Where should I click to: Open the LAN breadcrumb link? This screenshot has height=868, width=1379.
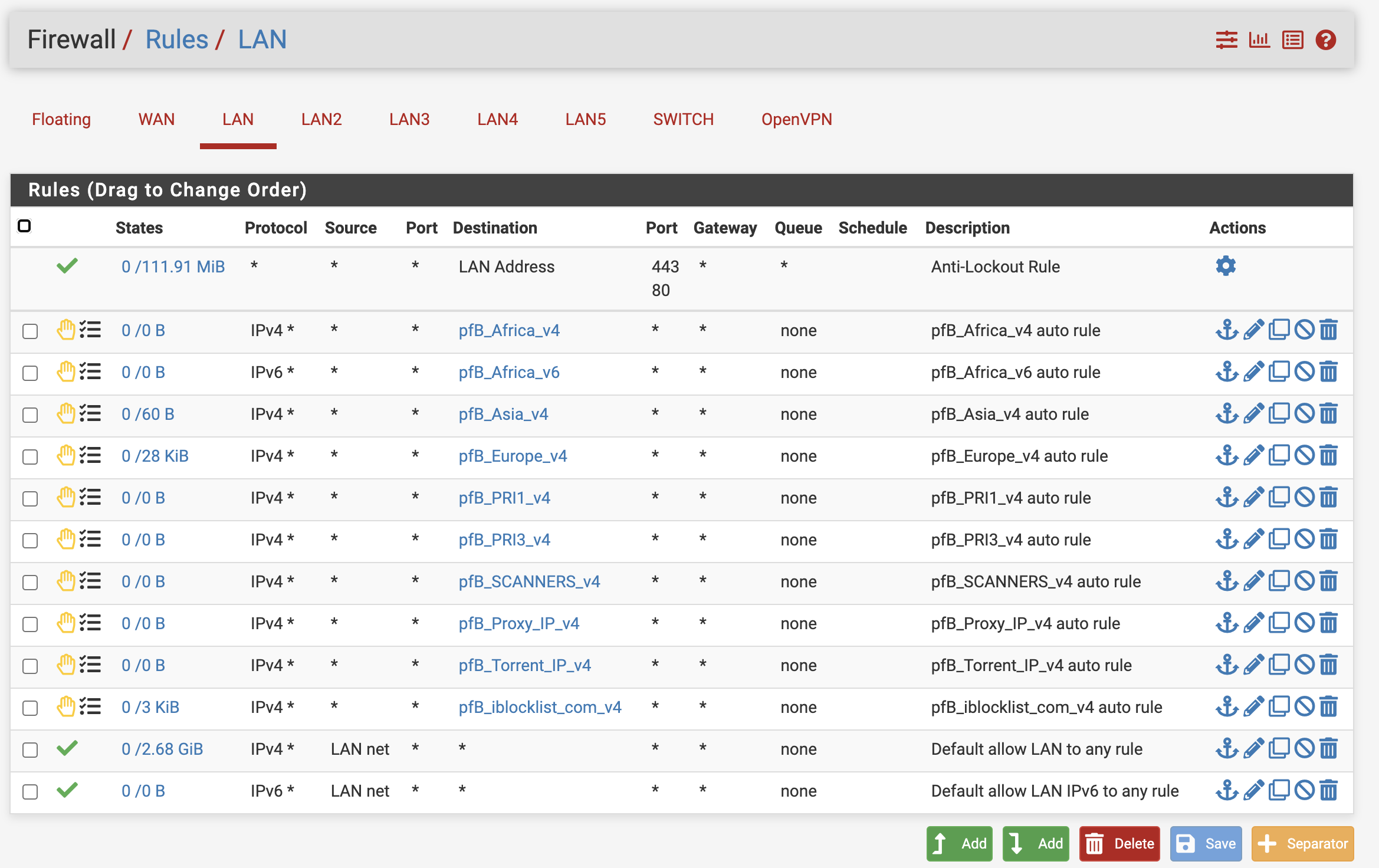(x=262, y=40)
